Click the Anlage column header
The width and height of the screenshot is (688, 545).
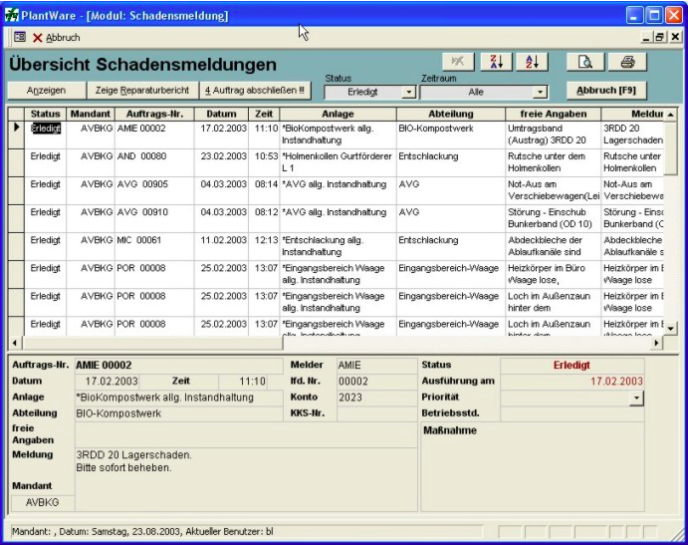tap(338, 114)
